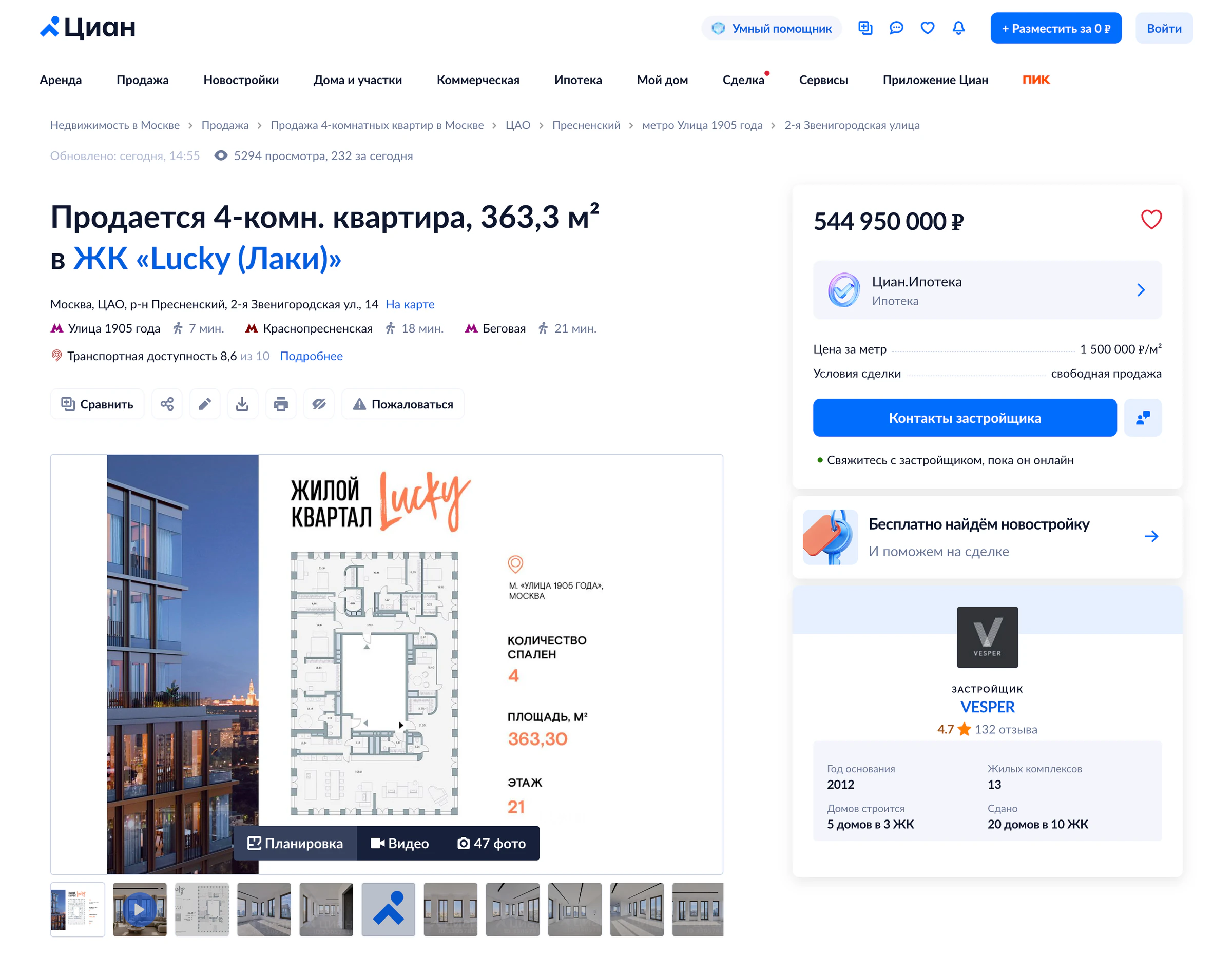Add listing to favorites in price card
This screenshot has width=1232, height=957.
1151,220
